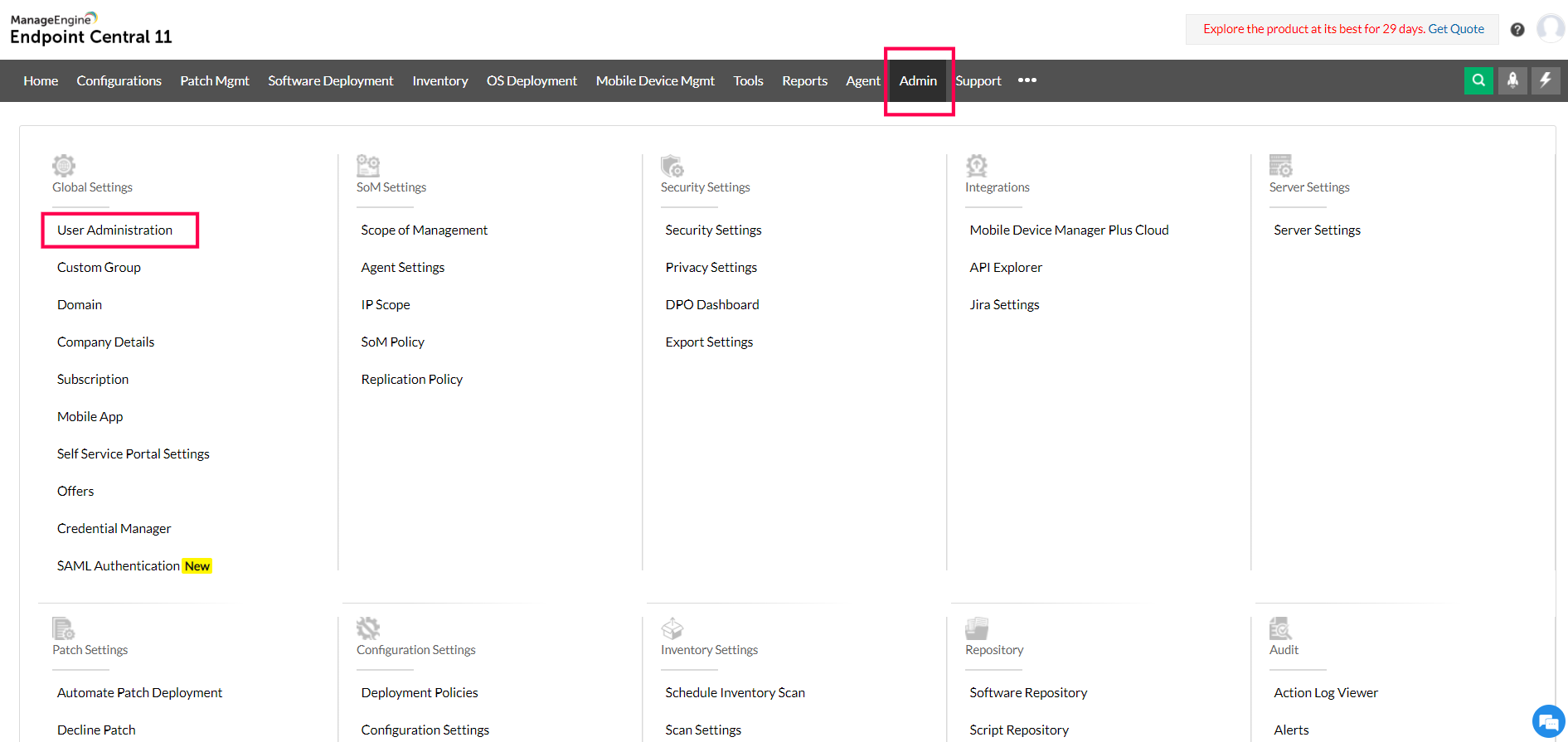This screenshot has width=1568, height=742.
Task: Click the Global Settings gear icon
Action: coord(64,165)
